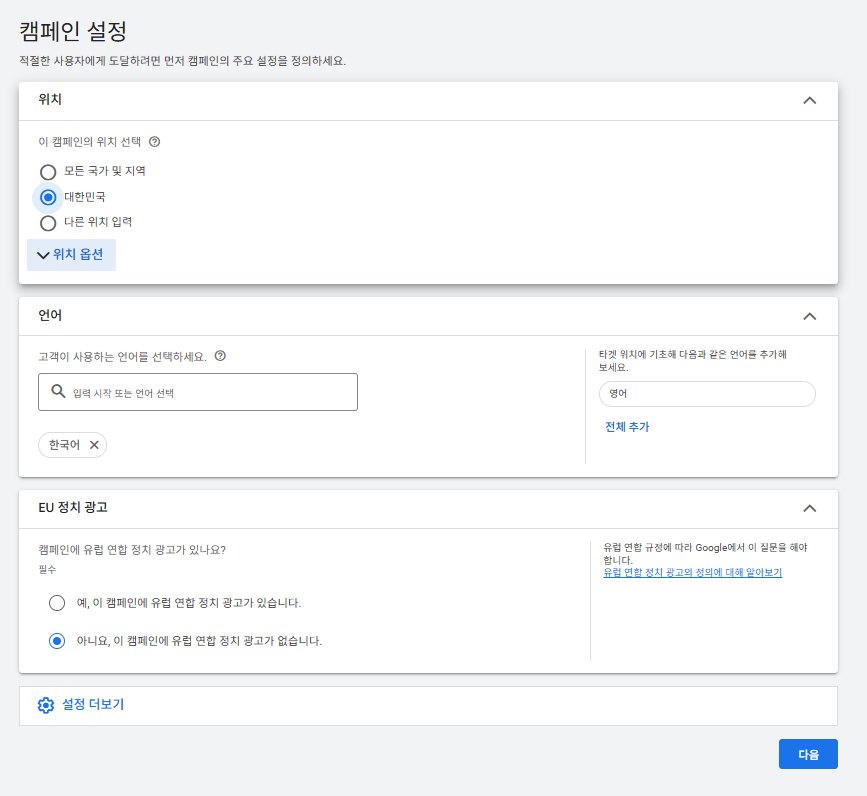The image size is (867, 796).
Task: Click the gear icon for 설정 더보기
Action: click(x=46, y=705)
